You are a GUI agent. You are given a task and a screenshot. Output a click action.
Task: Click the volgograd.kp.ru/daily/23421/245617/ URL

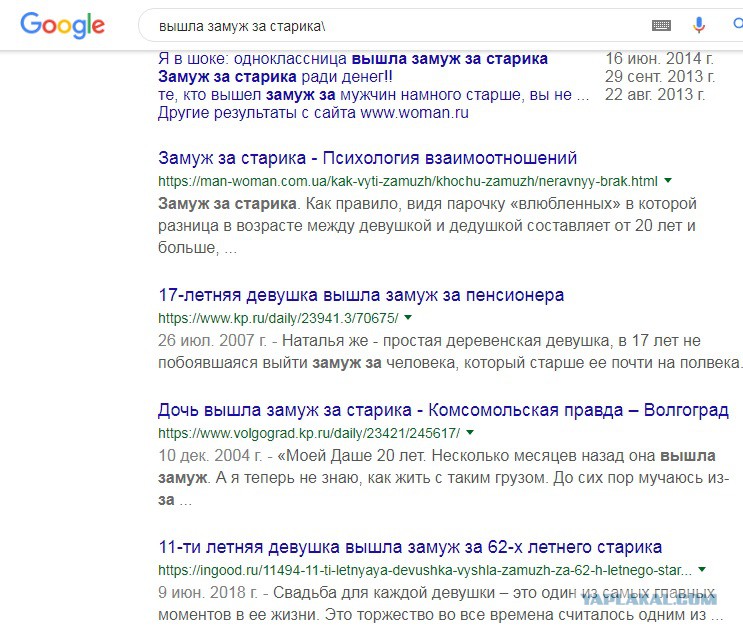point(309,433)
